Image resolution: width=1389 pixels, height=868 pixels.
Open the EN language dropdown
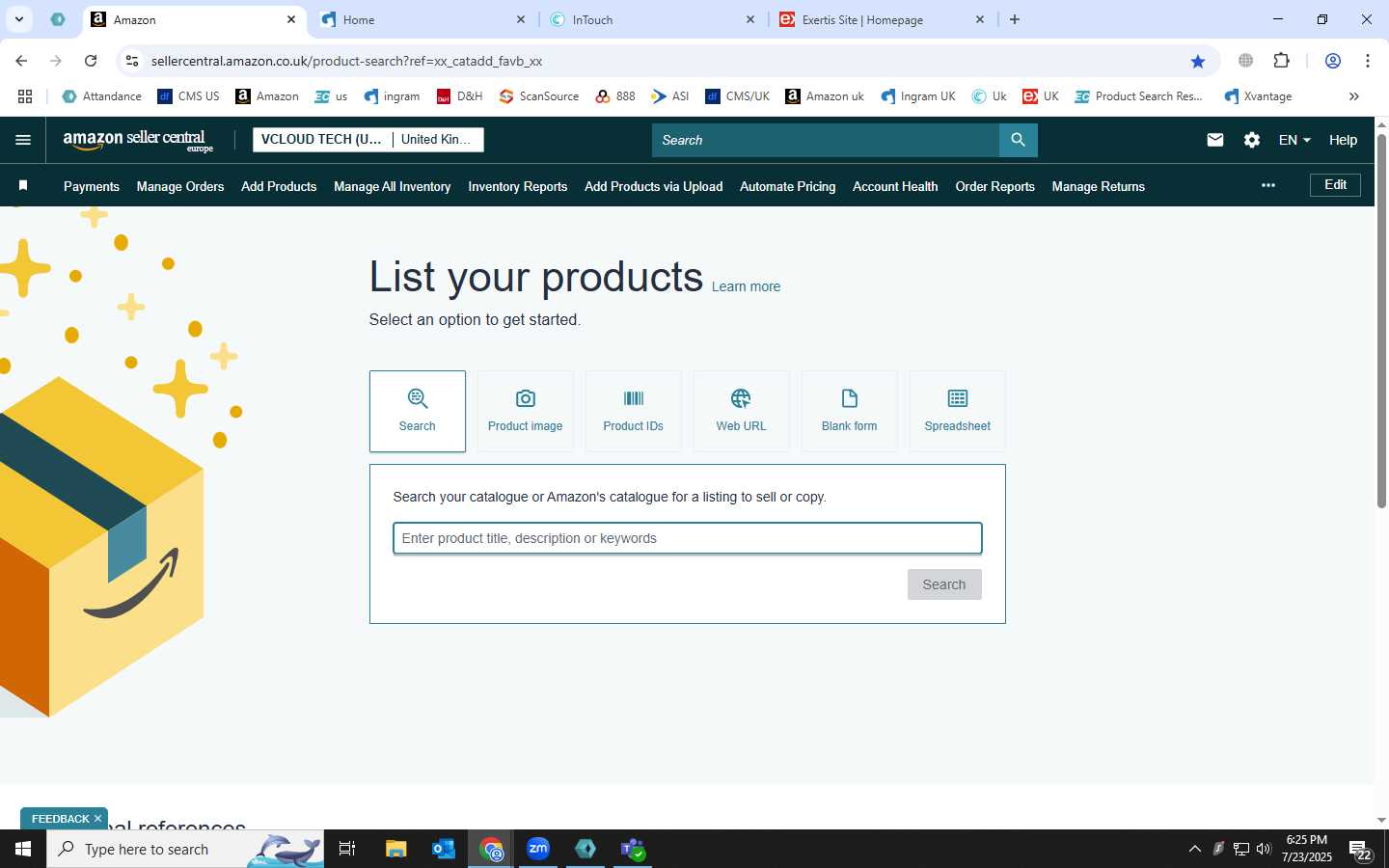tap(1294, 140)
